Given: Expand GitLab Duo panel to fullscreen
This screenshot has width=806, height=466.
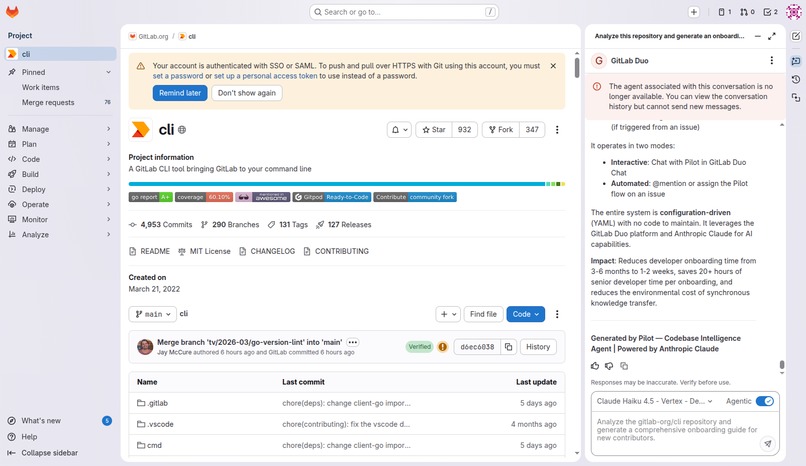Looking at the screenshot, I should click(x=772, y=36).
